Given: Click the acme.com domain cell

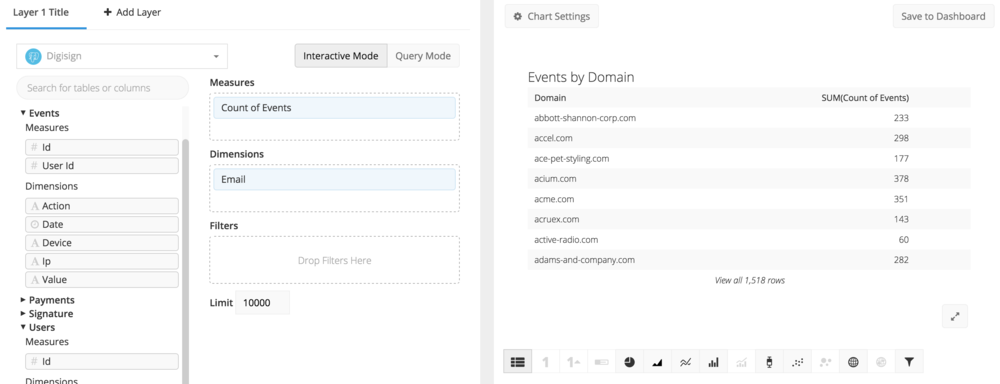Looking at the screenshot, I should pos(554,199).
